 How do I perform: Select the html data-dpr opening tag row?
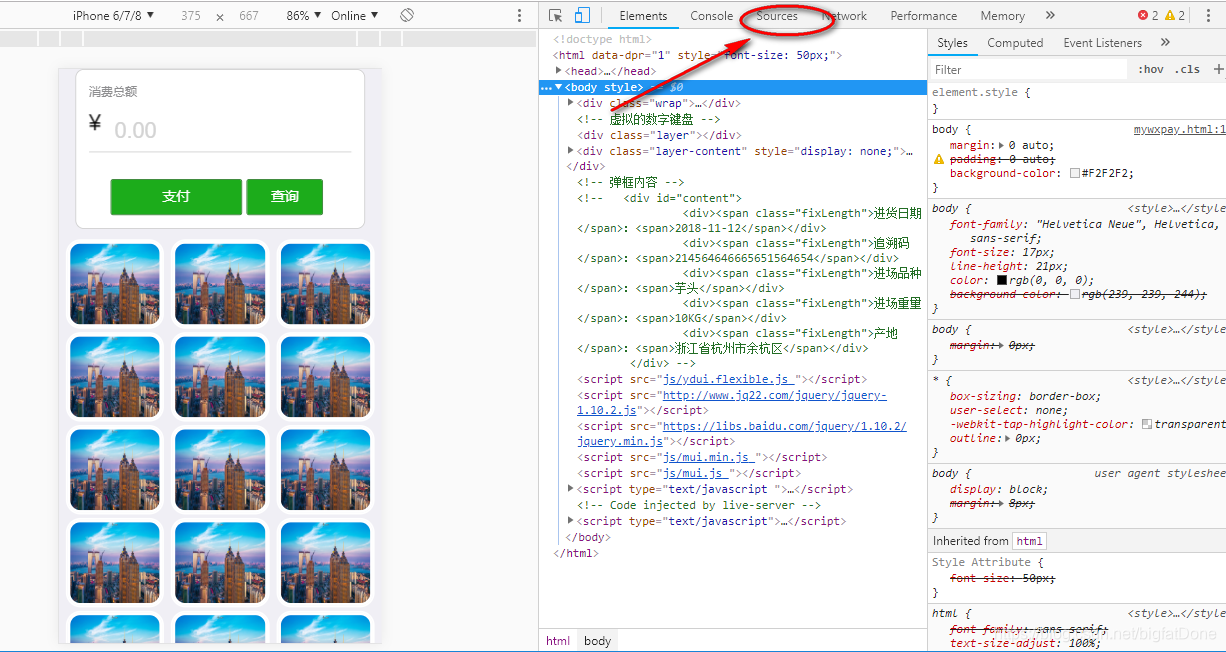(x=699, y=55)
